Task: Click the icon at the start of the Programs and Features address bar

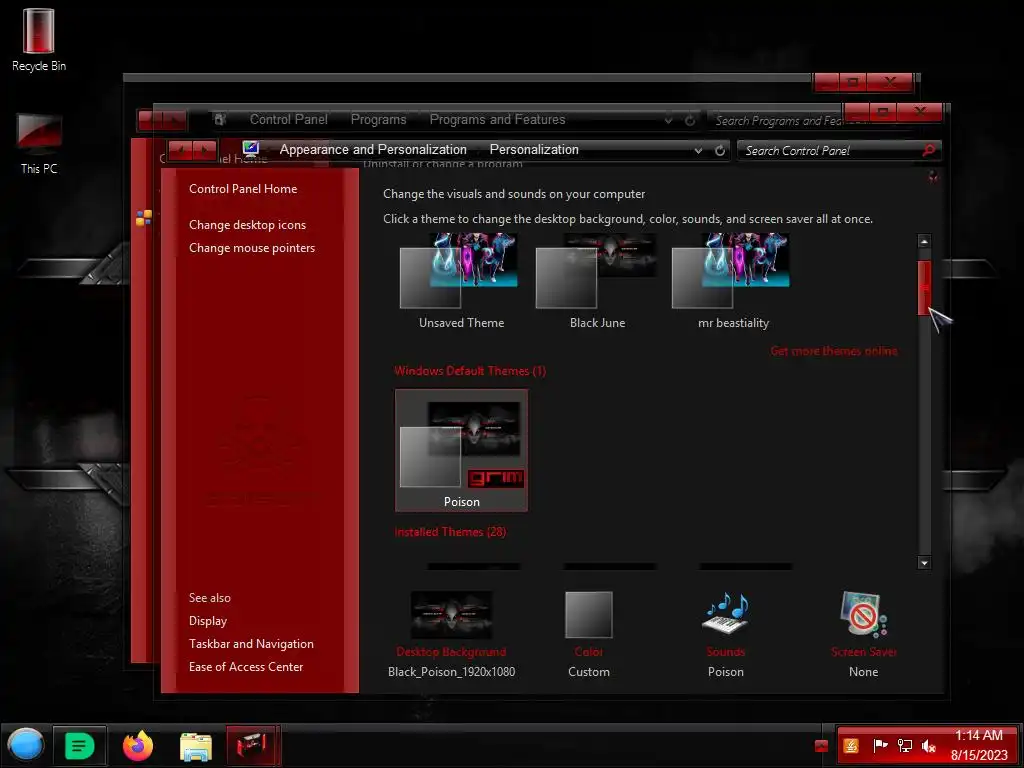Action: [x=220, y=120]
